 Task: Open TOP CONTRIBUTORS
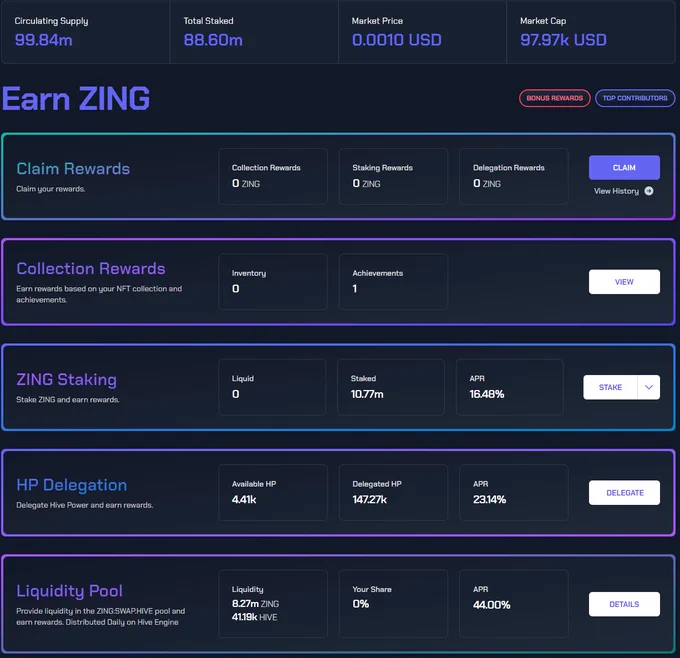(x=635, y=98)
